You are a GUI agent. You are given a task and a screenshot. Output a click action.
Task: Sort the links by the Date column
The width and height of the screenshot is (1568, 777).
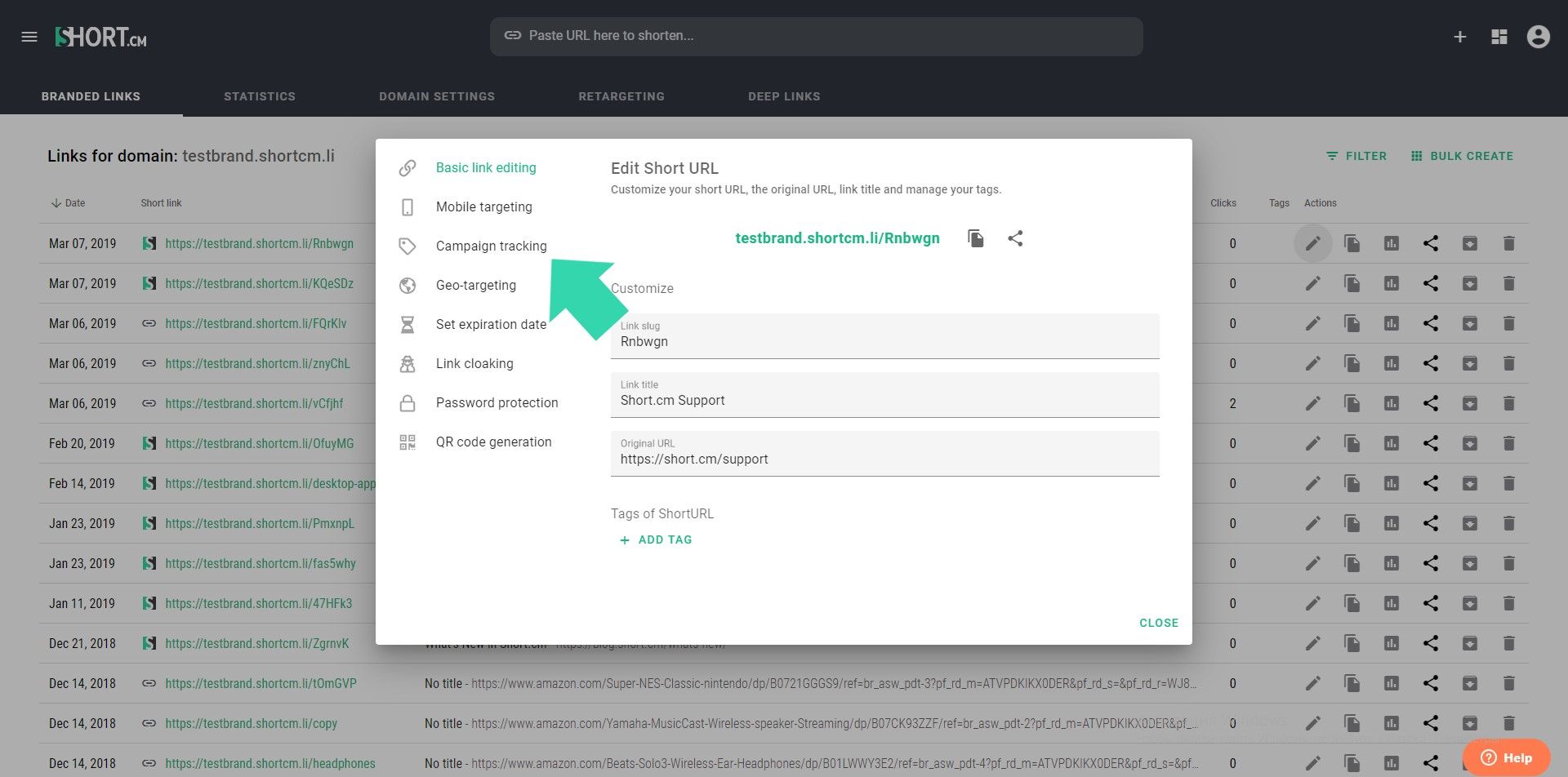tap(68, 203)
